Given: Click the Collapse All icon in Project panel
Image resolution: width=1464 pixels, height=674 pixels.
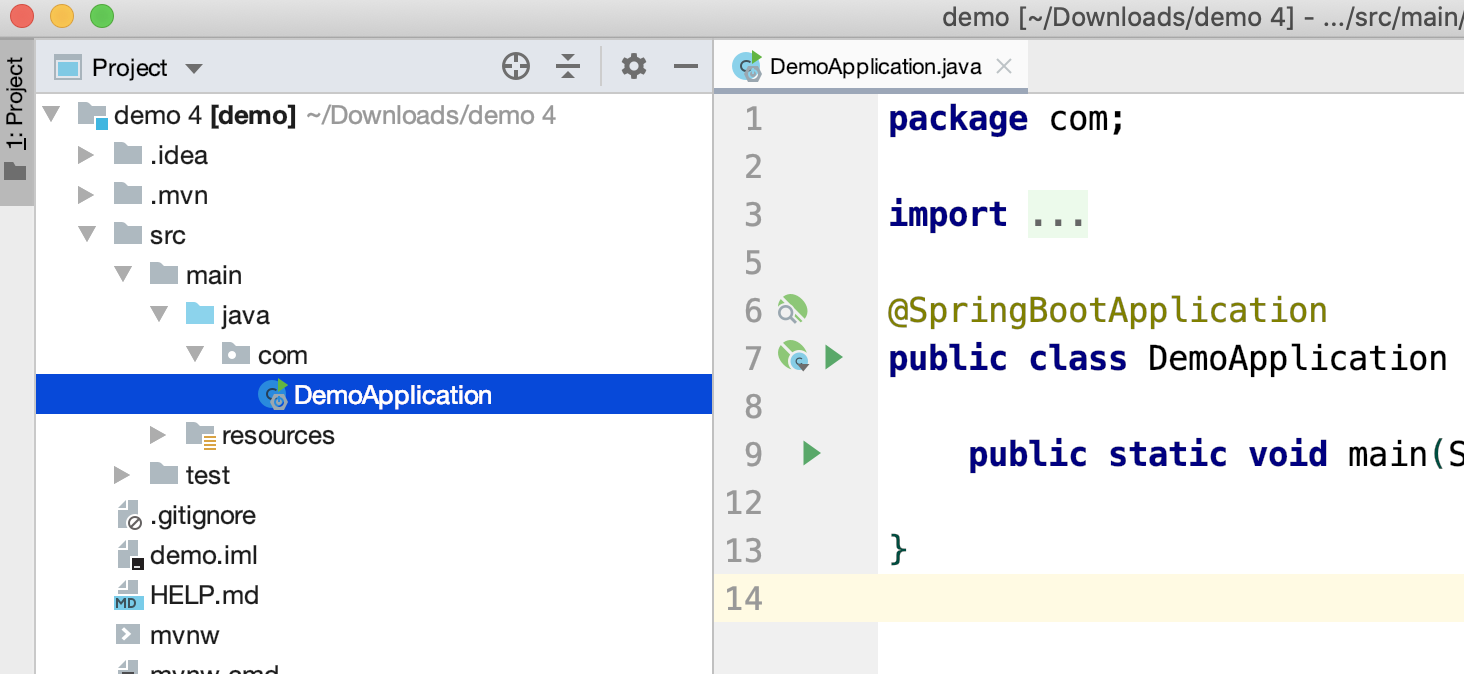Looking at the screenshot, I should [x=568, y=67].
